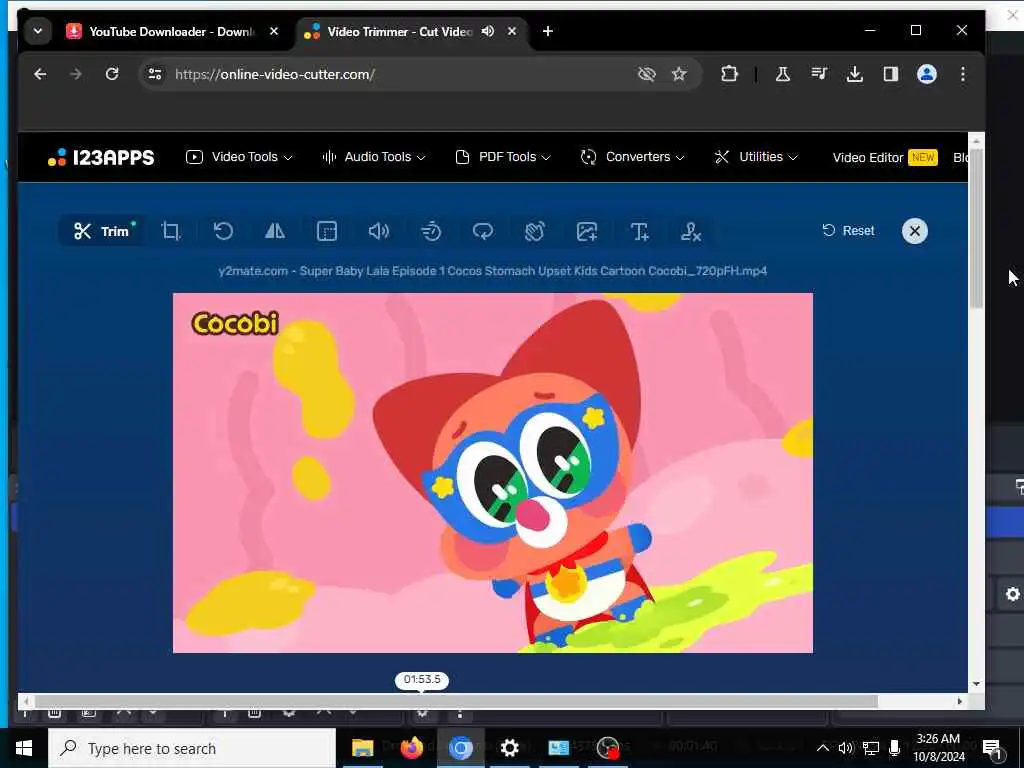Select the Add Text tool icon
The height and width of the screenshot is (768, 1024).
(639, 231)
